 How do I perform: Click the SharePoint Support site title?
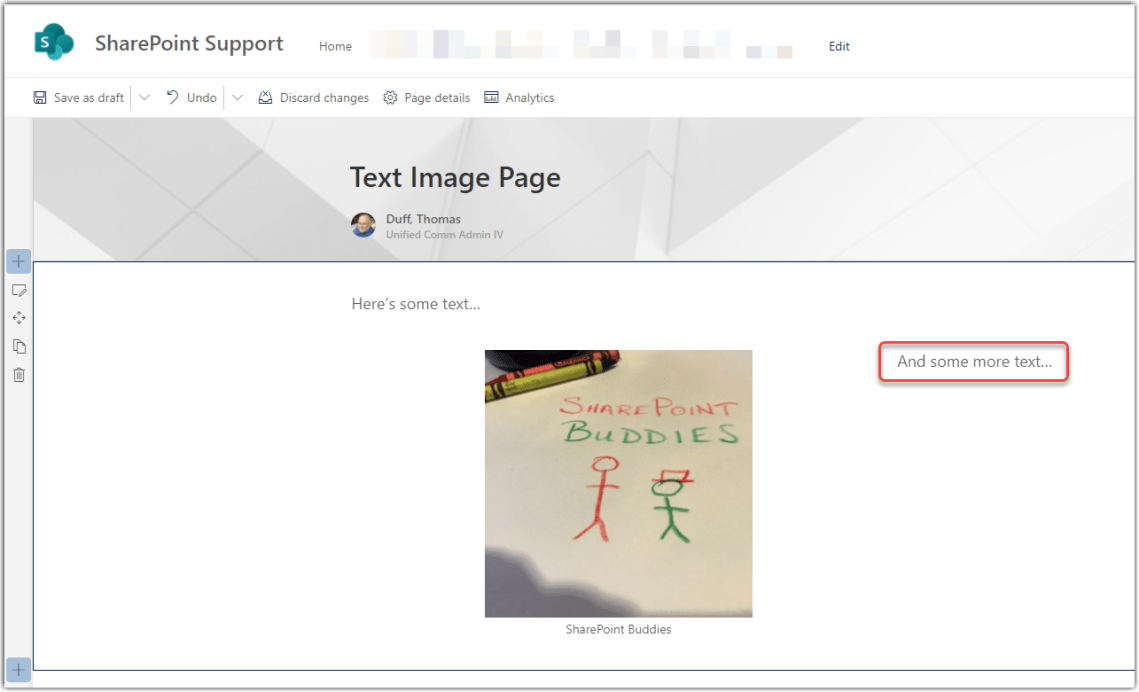(x=188, y=43)
